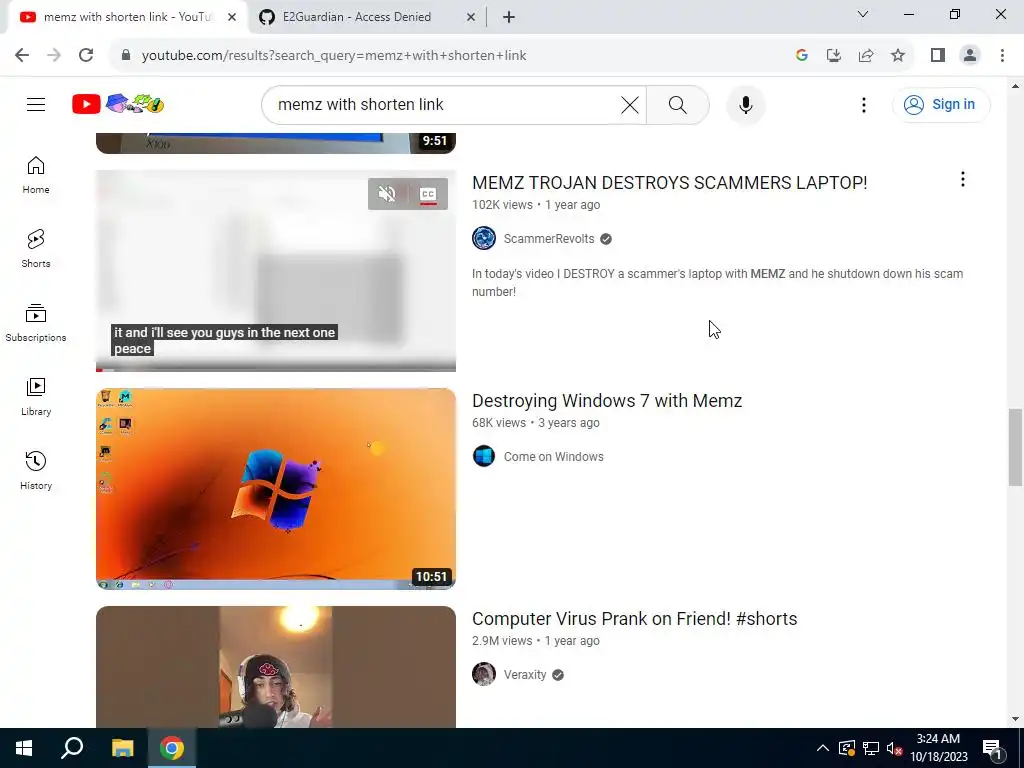This screenshot has width=1024, height=768.
Task: Click ScammerRevolts channel avatar
Action: [x=484, y=238]
